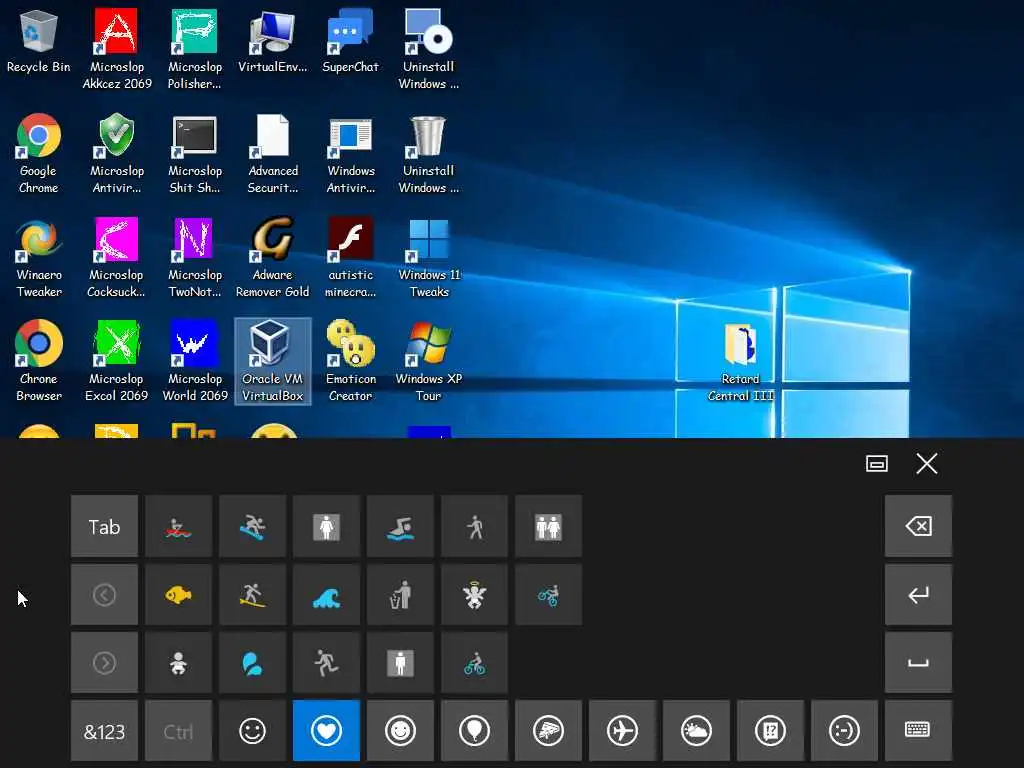Insert the tropical fish emoji

[178, 595]
